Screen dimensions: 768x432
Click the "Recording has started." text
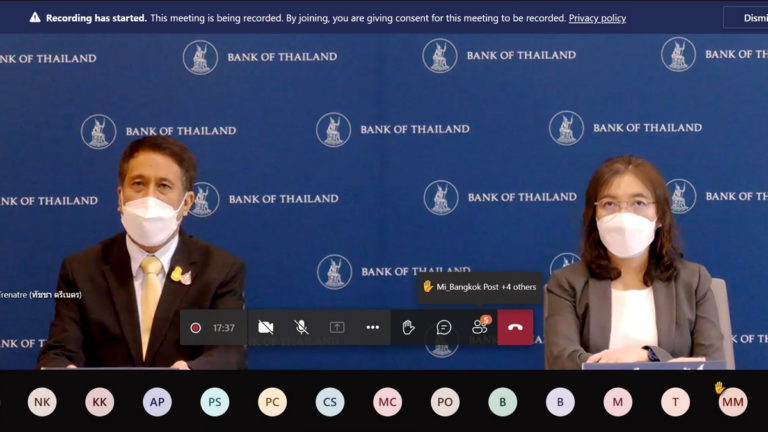click(x=96, y=18)
